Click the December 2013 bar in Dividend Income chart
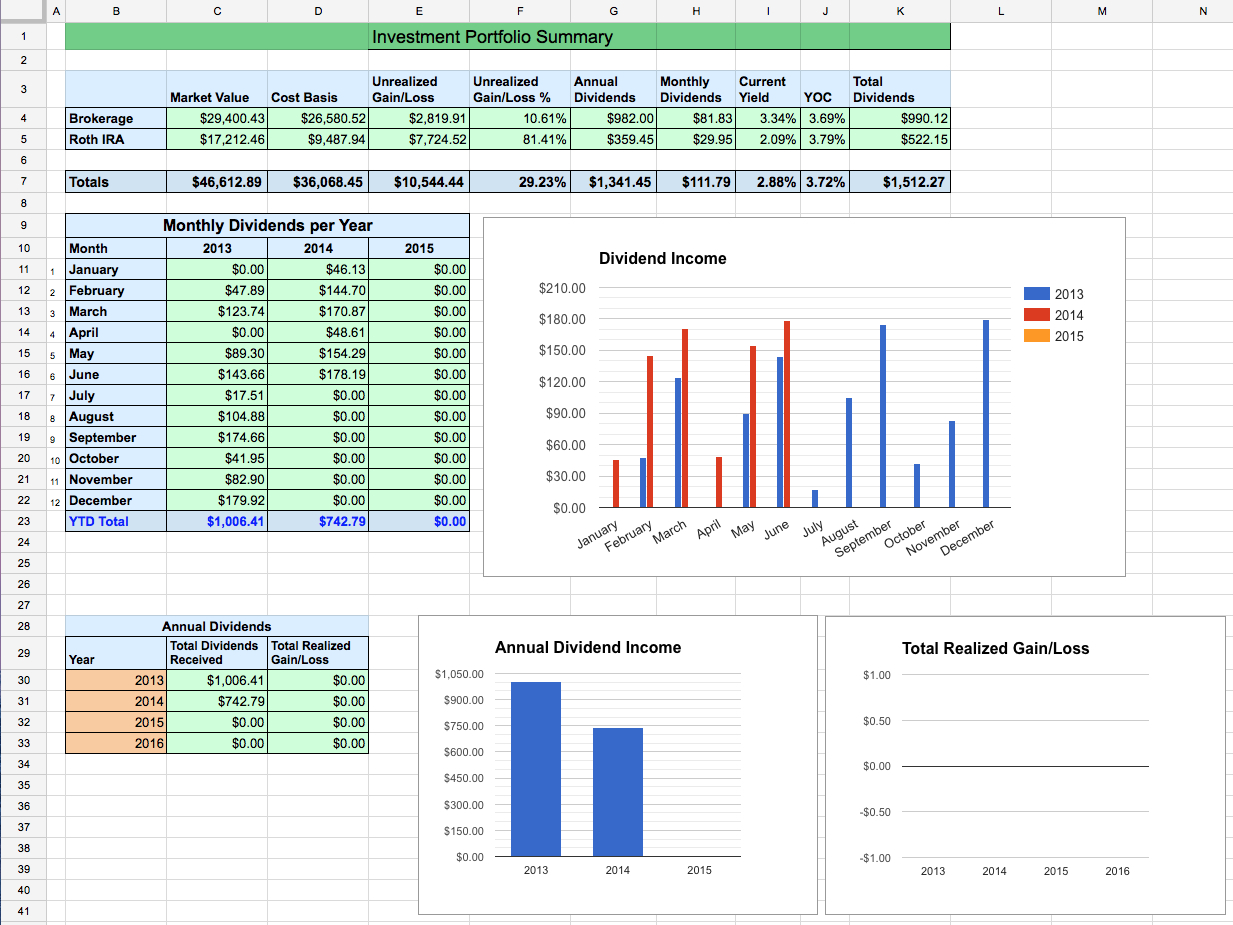This screenshot has width=1233, height=925. (x=986, y=415)
